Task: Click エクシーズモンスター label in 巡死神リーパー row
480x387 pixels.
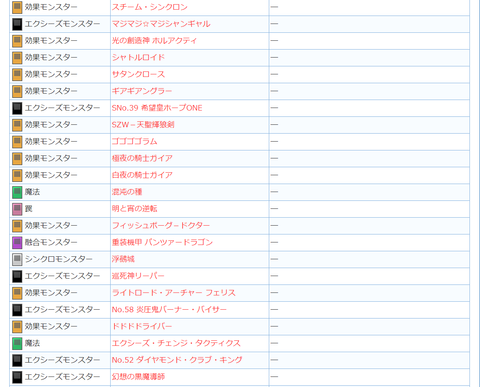Action: [62, 276]
